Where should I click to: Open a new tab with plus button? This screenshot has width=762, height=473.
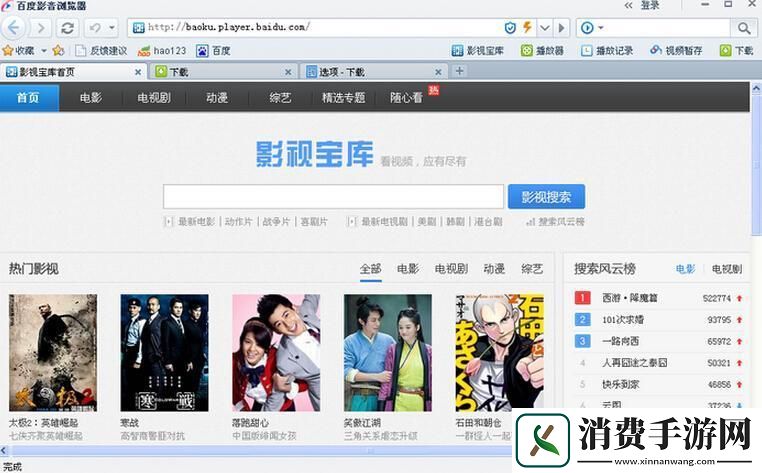pos(459,71)
